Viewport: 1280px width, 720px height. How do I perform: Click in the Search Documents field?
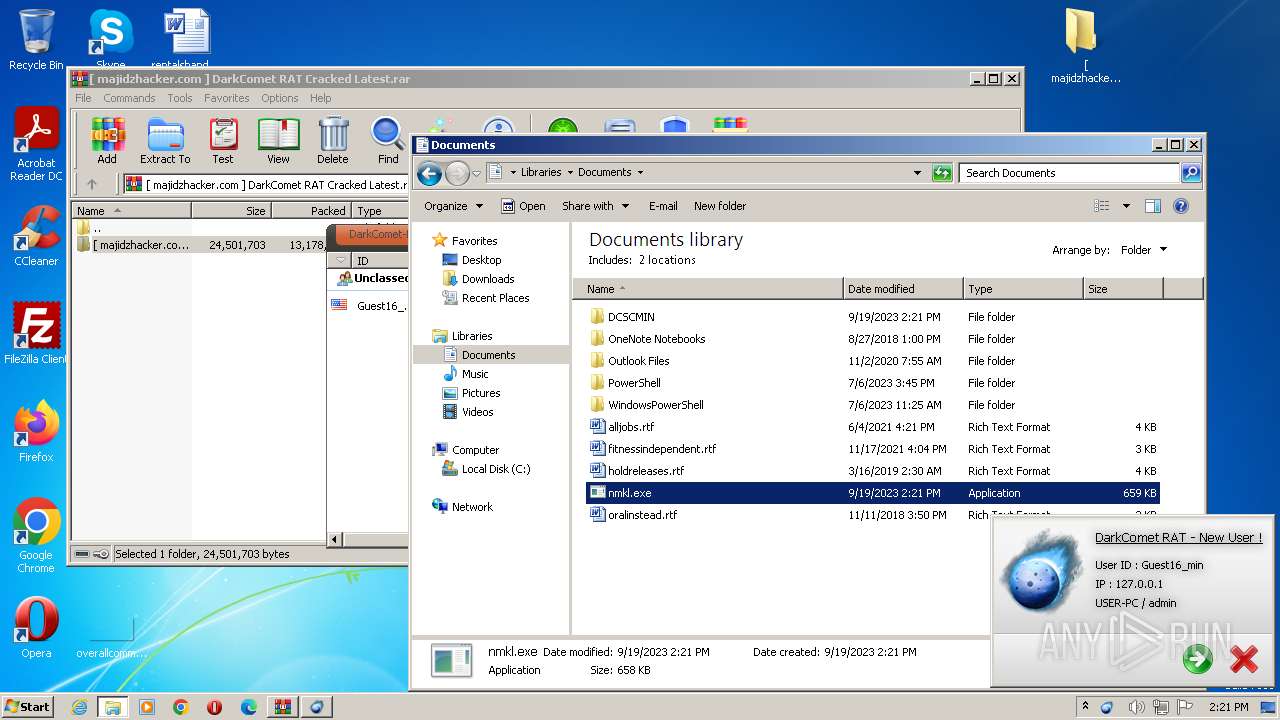click(x=1068, y=173)
